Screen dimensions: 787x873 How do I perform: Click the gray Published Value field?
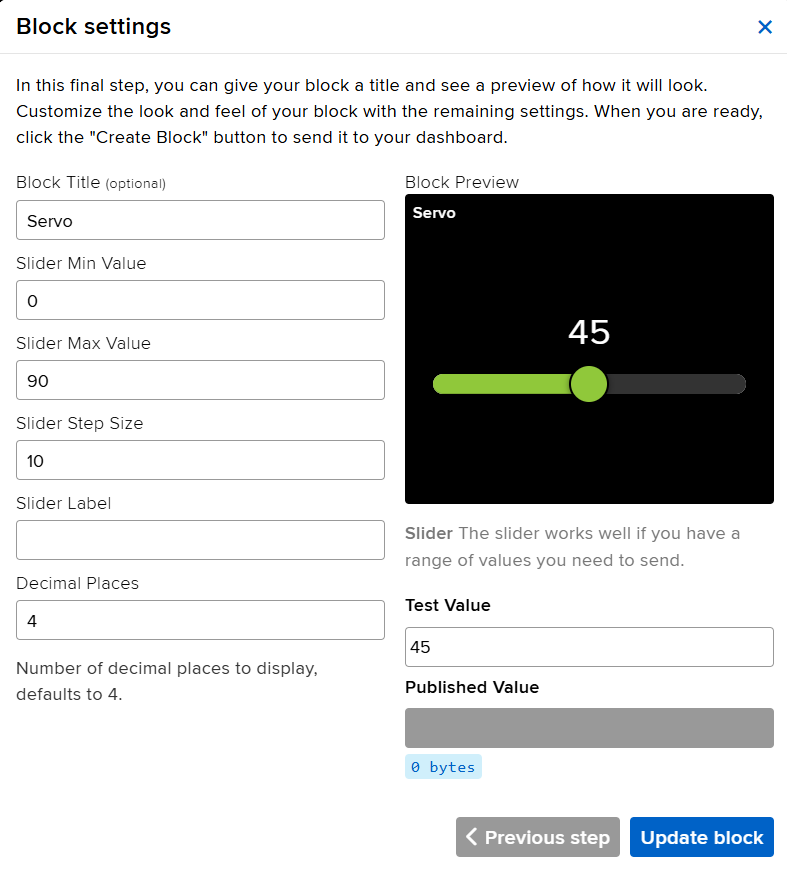coord(589,728)
